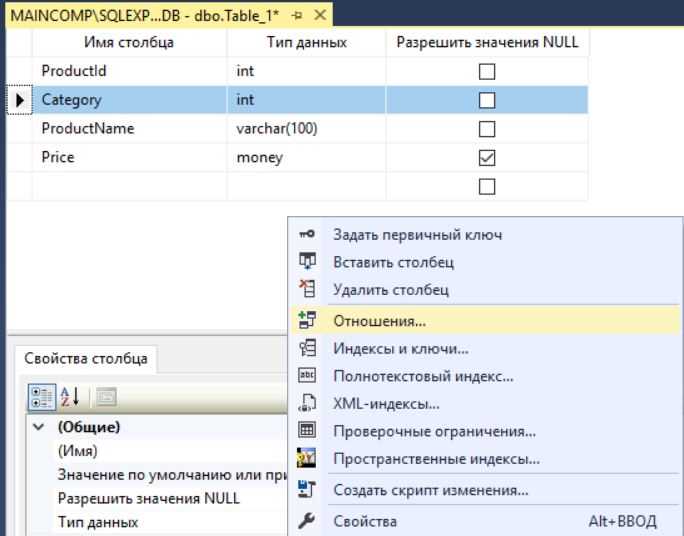Click the property pages icon in properties toolbar
Screen dimensions: 684x536
(x=106, y=397)
